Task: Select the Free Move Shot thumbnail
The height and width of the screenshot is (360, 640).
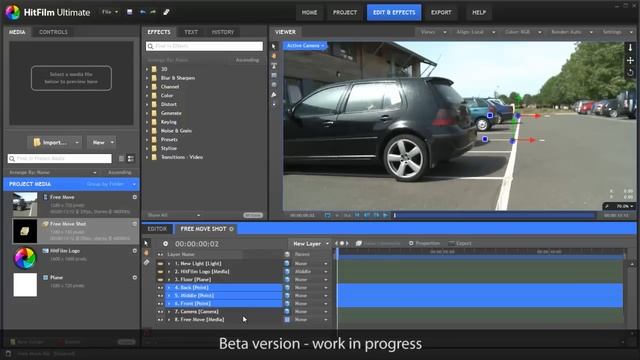Action: (25, 231)
